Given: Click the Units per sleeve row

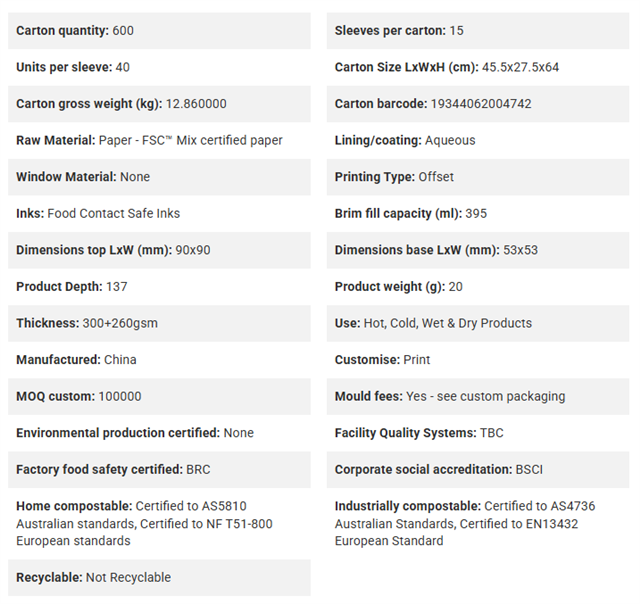Looking at the screenshot, I should tap(159, 67).
